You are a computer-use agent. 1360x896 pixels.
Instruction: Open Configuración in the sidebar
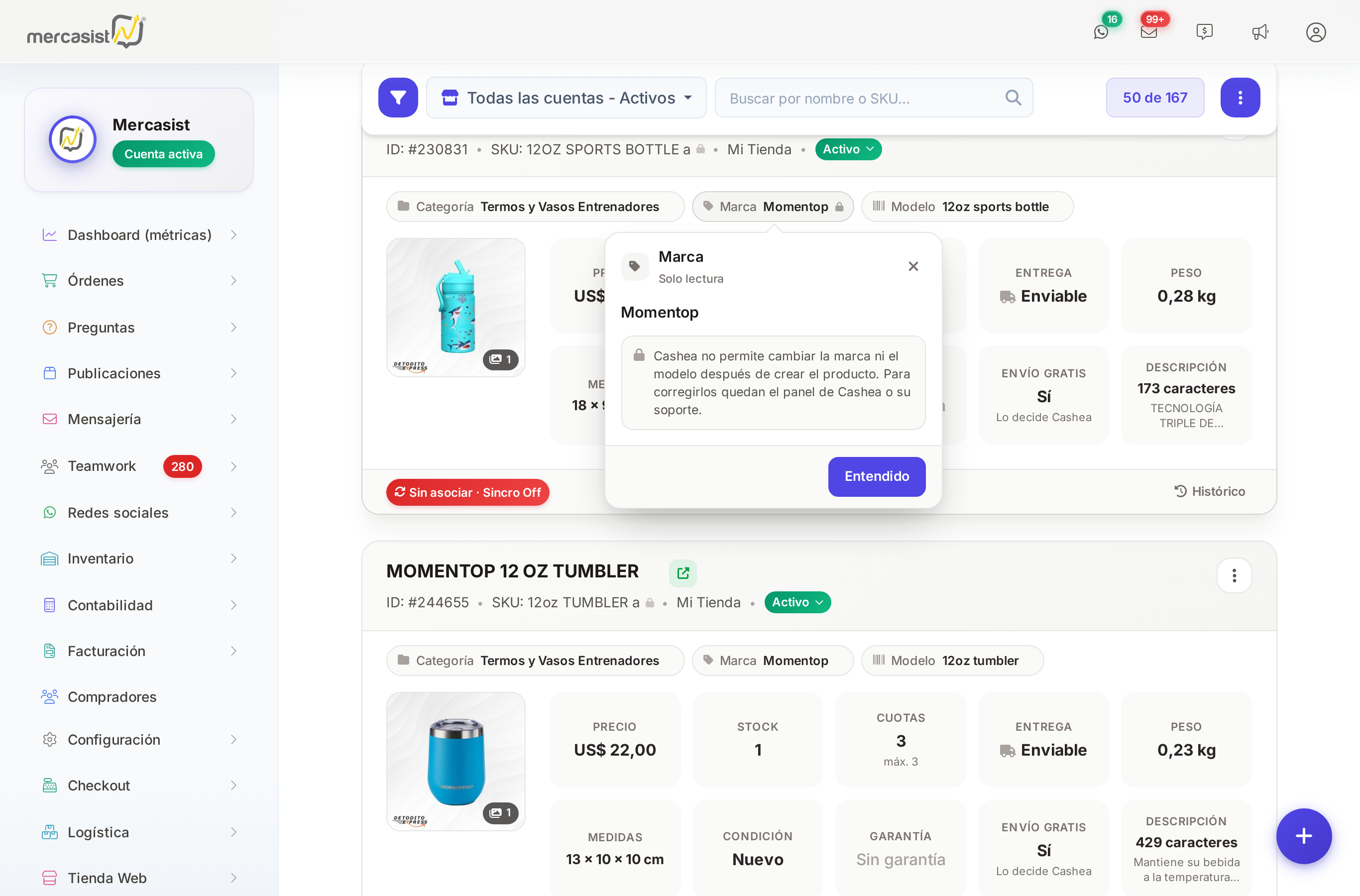click(139, 739)
